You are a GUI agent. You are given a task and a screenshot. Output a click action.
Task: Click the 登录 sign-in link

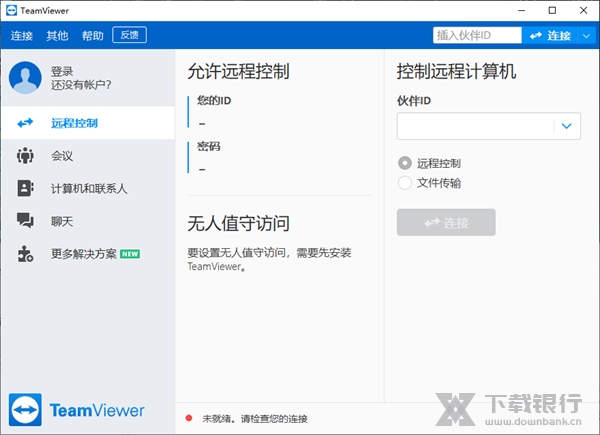pos(62,71)
